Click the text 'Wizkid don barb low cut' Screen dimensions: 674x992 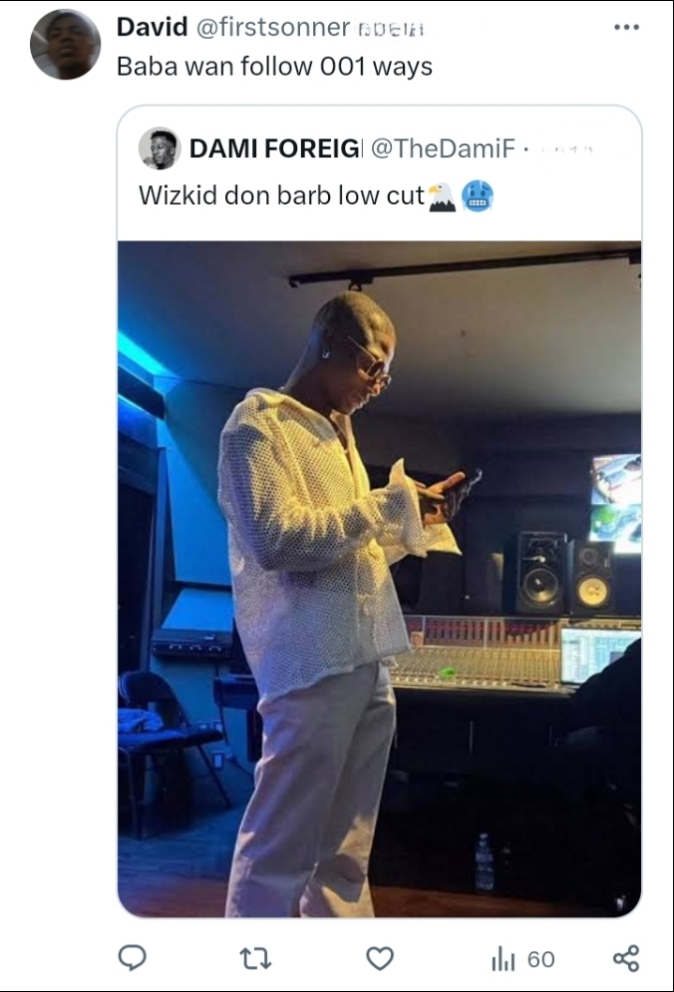point(281,195)
